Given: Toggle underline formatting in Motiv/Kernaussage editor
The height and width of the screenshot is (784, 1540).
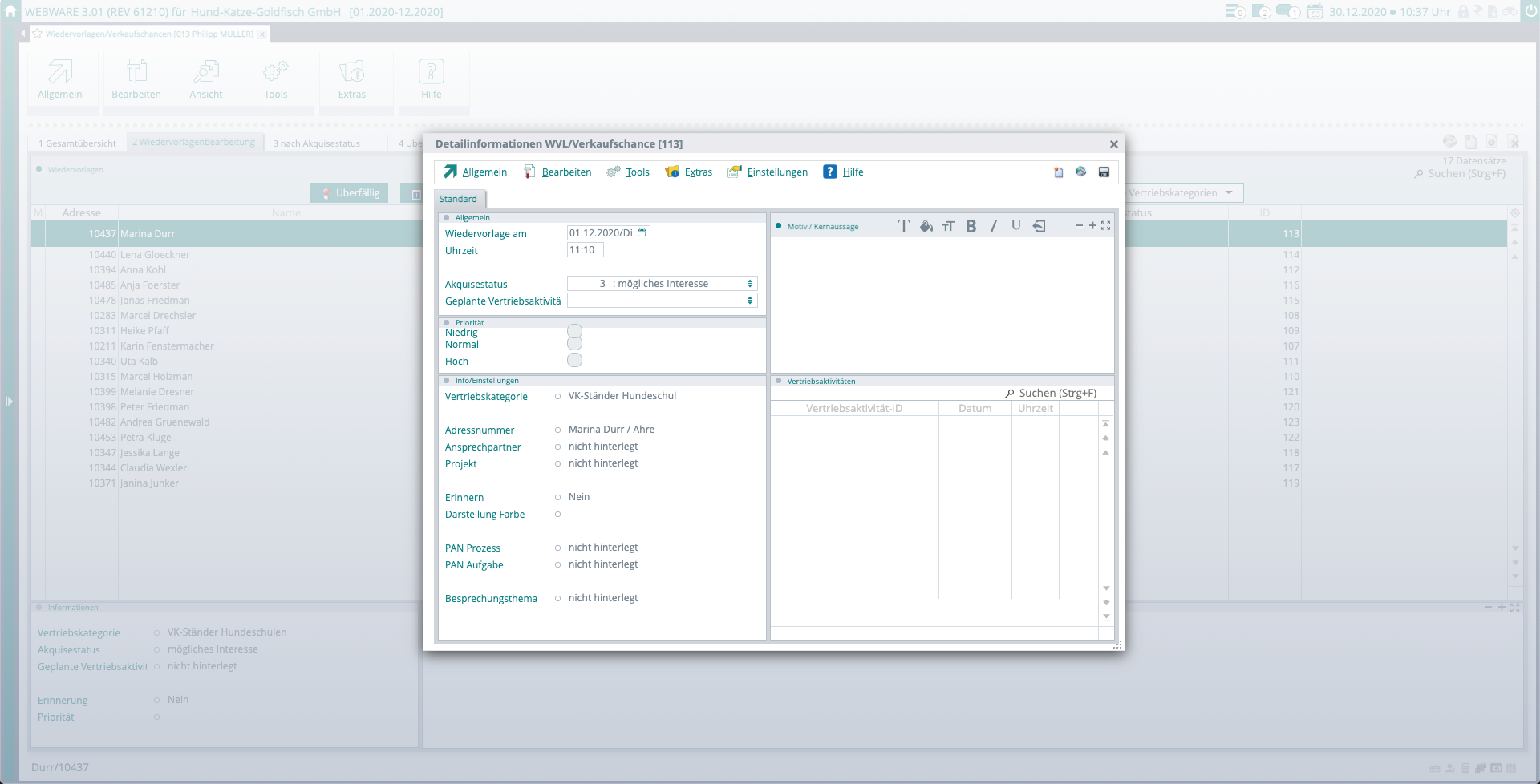Looking at the screenshot, I should point(1015,227).
